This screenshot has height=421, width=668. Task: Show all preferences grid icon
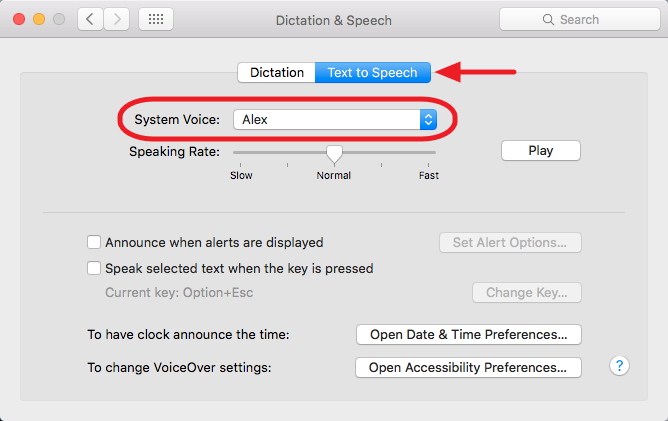(156, 19)
